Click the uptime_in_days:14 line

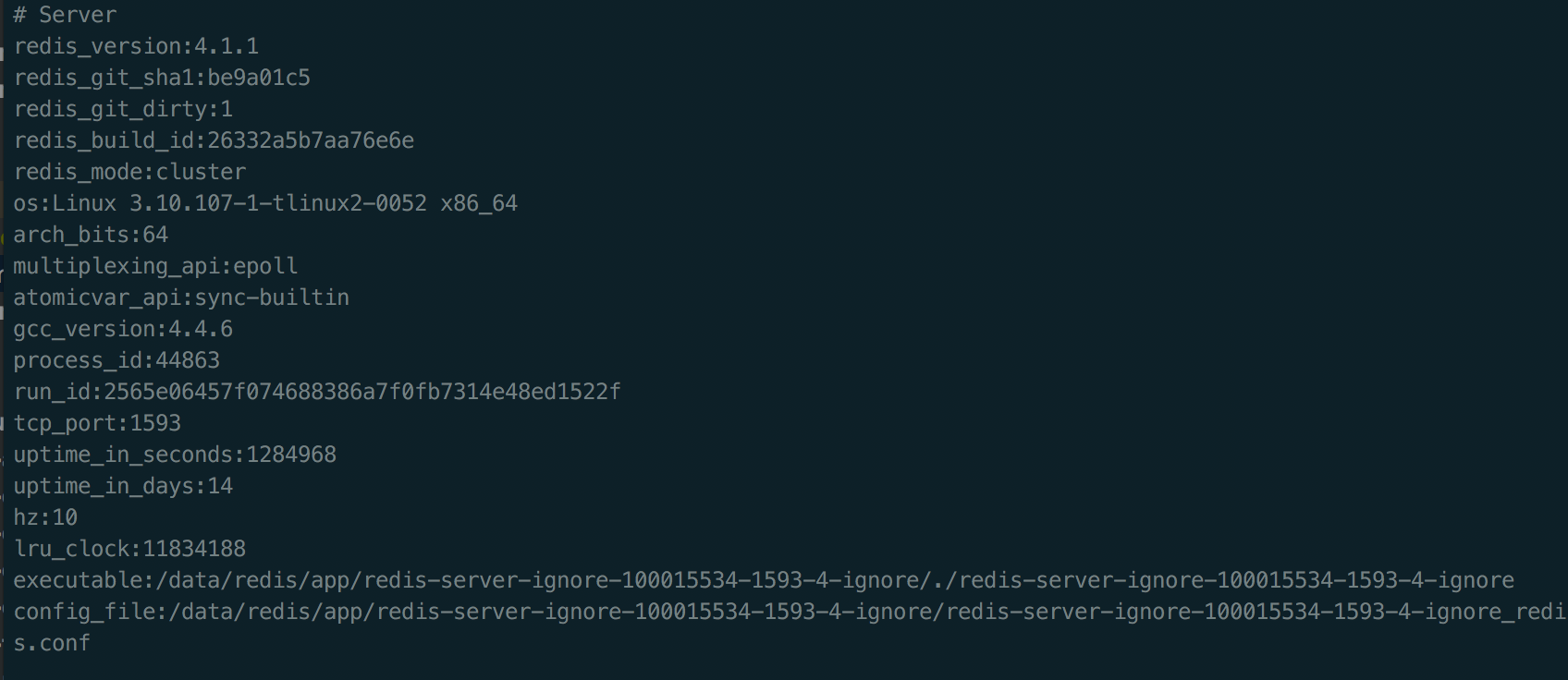[123, 486]
